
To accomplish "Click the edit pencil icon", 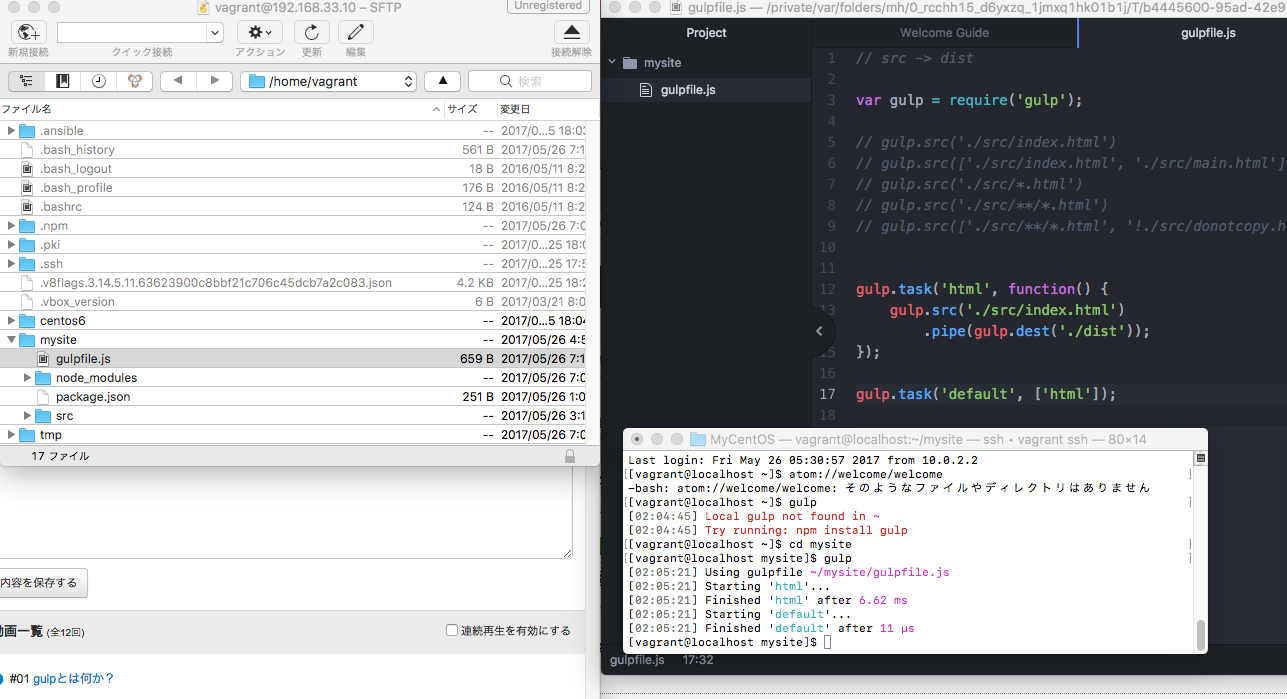I will (x=355, y=32).
